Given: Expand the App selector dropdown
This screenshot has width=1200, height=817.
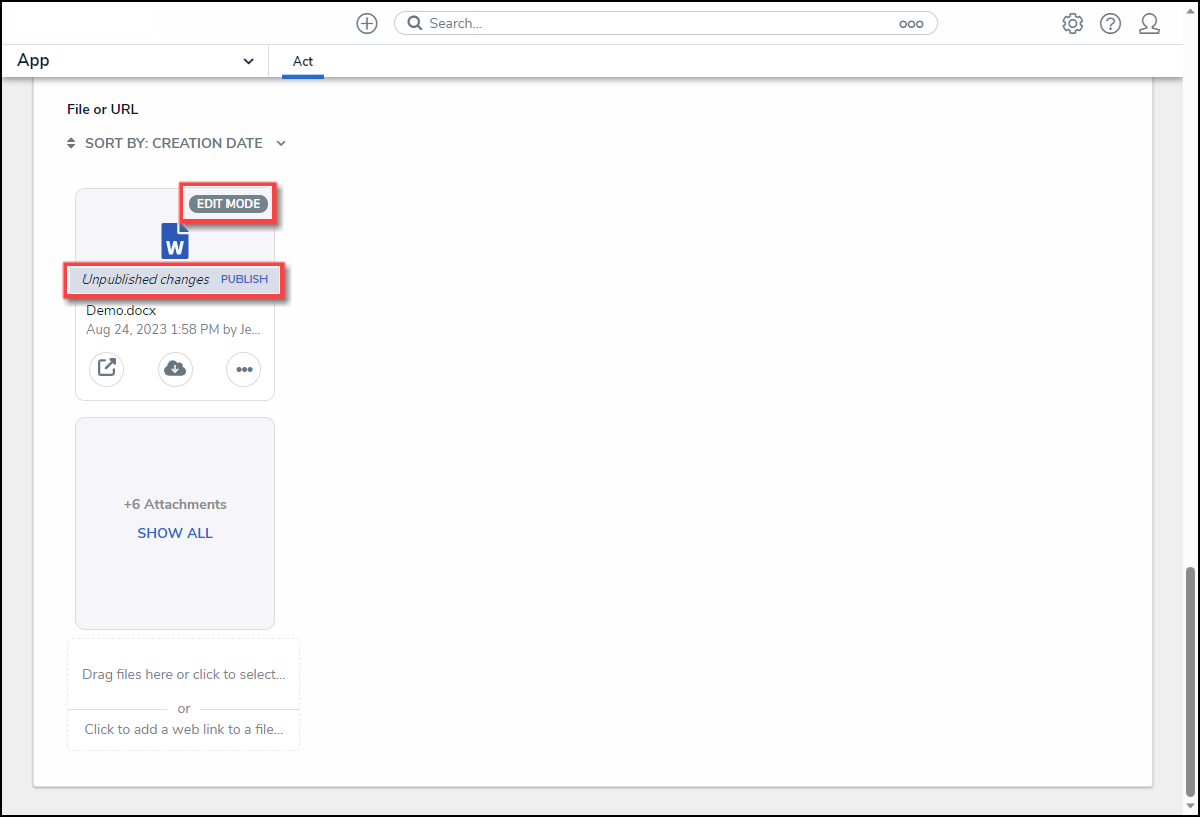Looking at the screenshot, I should (x=136, y=61).
